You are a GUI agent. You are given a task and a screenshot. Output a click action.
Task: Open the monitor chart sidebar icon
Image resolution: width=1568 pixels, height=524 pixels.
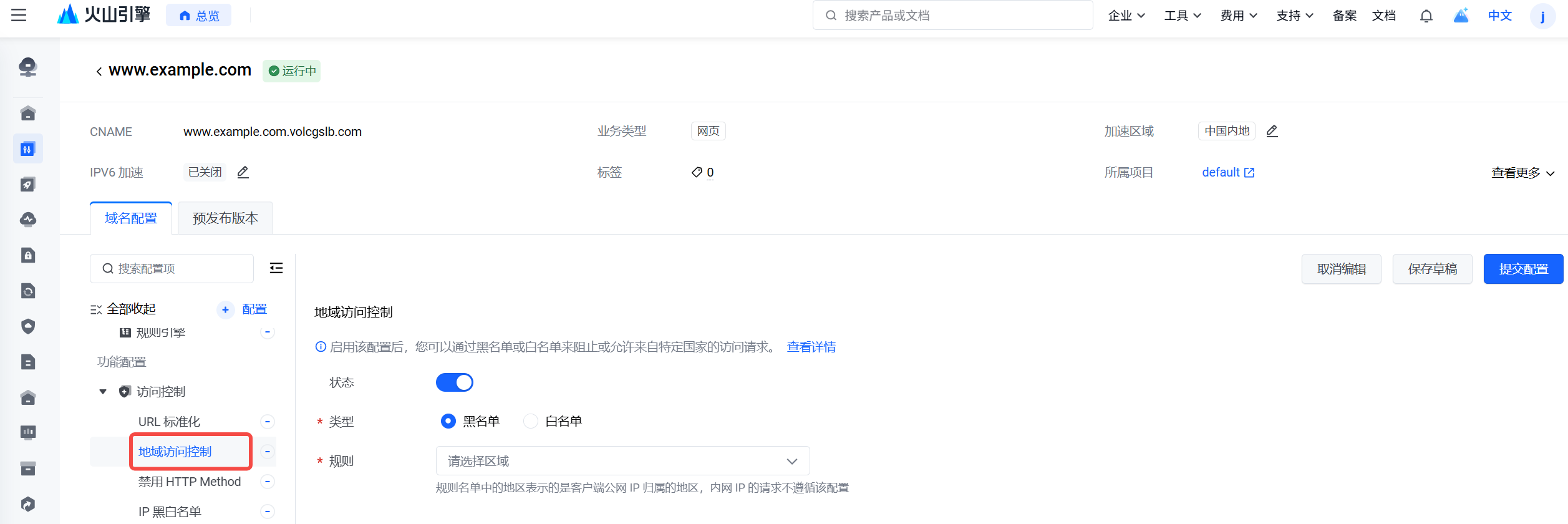point(28,433)
